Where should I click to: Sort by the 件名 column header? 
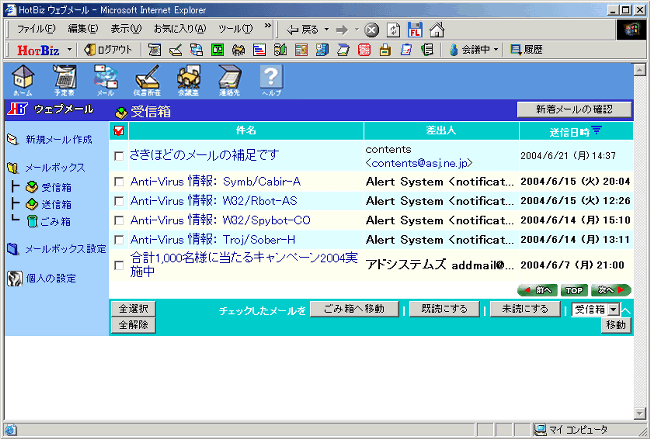coord(246,131)
